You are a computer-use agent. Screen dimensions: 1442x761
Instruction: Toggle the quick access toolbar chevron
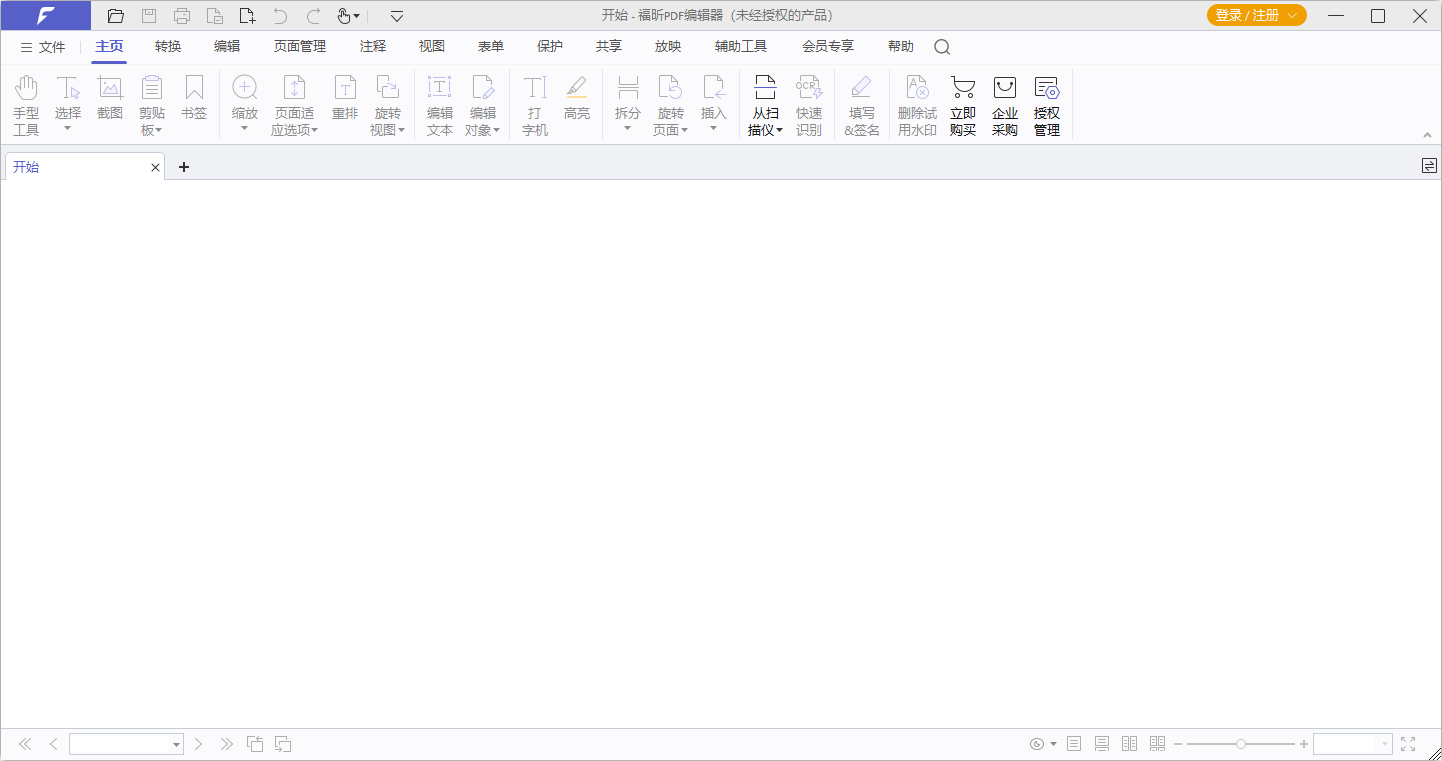tap(396, 16)
